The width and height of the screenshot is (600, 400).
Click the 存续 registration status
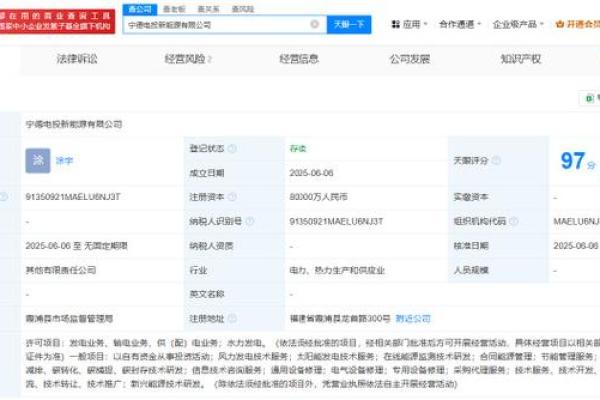(x=298, y=149)
